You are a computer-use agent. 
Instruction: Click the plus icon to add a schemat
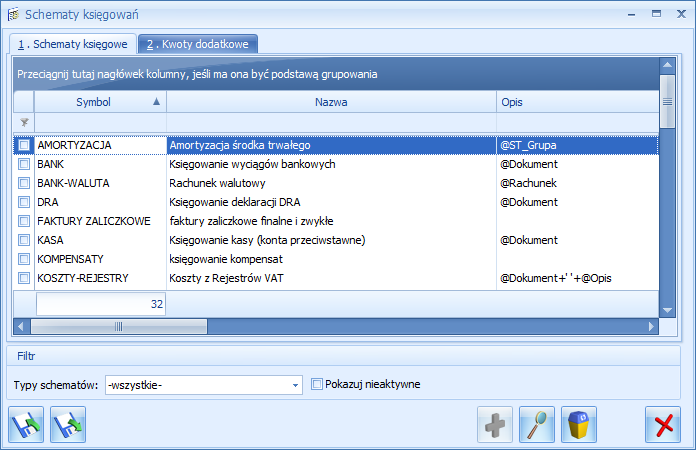click(x=495, y=424)
